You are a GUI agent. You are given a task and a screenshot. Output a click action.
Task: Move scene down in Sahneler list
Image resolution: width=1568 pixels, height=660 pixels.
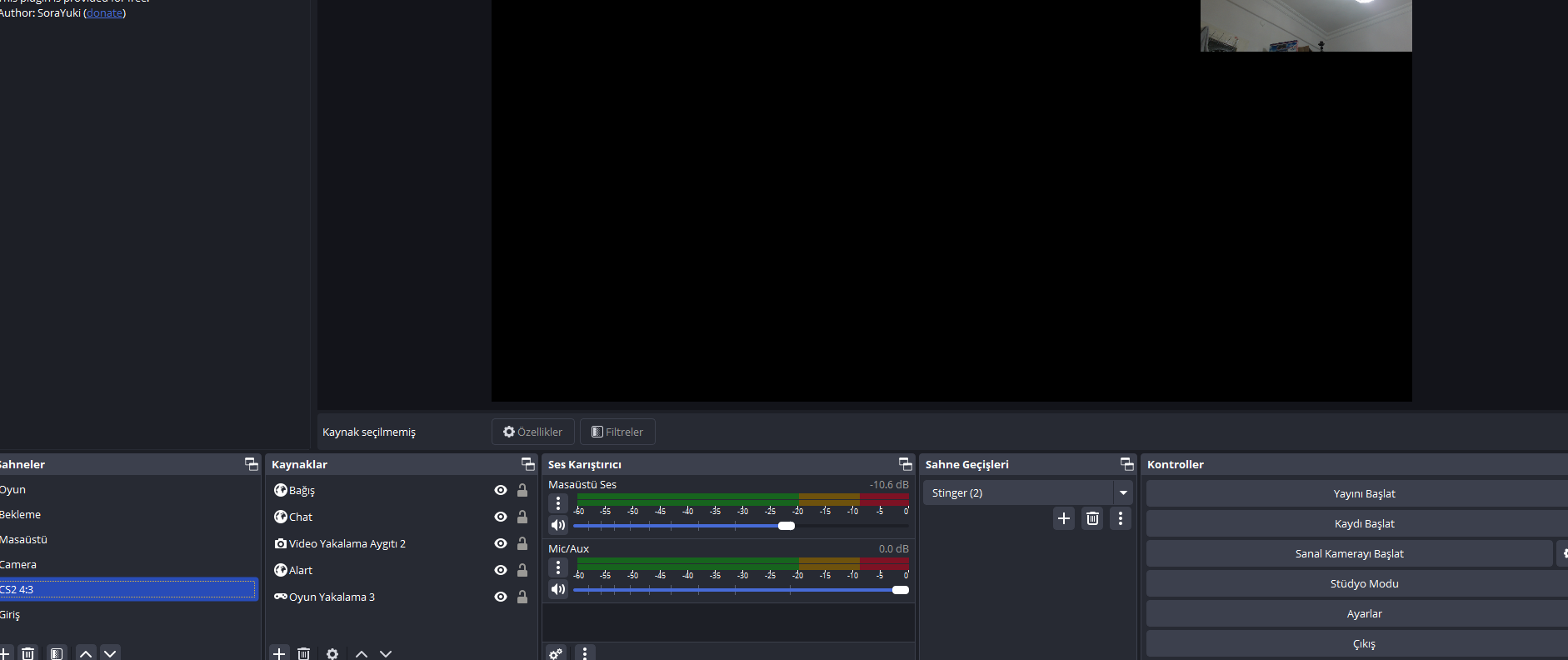click(x=110, y=653)
